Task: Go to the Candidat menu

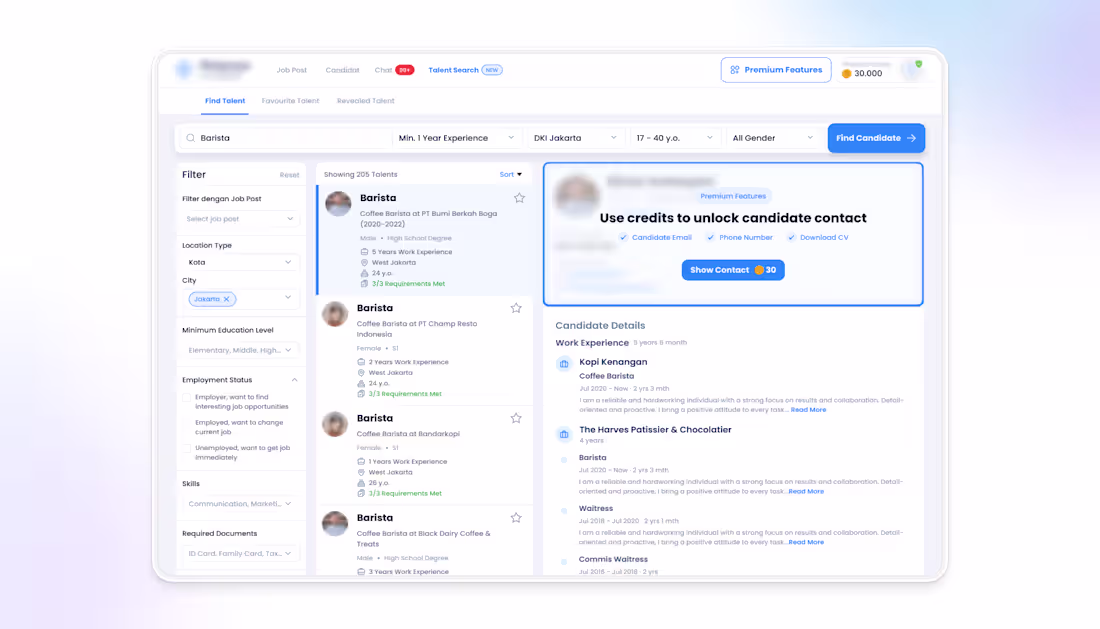Action: tap(342, 70)
